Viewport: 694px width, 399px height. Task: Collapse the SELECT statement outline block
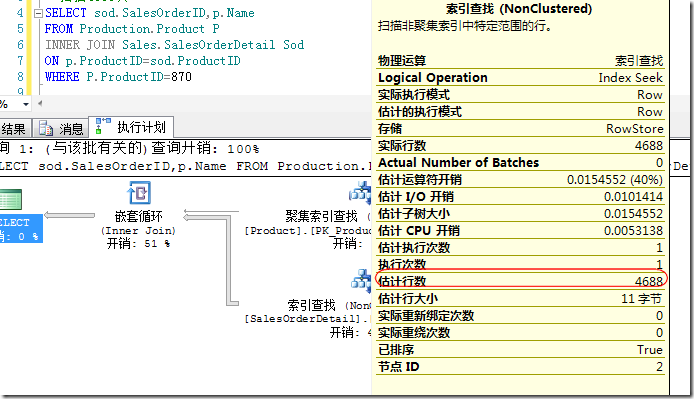pyautogui.click(x=38, y=13)
